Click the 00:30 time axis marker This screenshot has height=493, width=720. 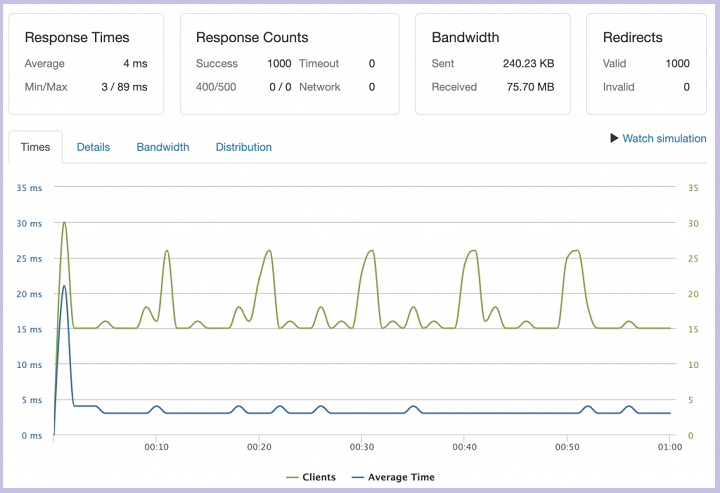tap(362, 447)
